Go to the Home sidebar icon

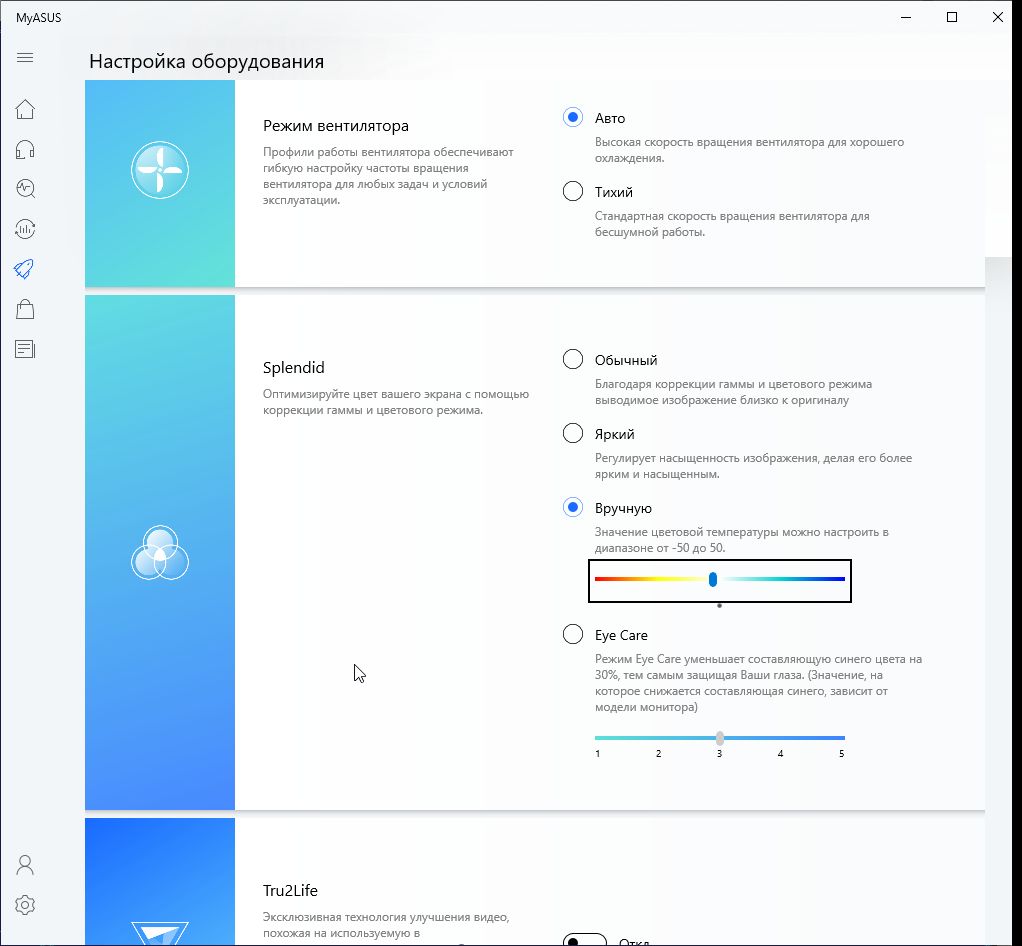(25, 109)
